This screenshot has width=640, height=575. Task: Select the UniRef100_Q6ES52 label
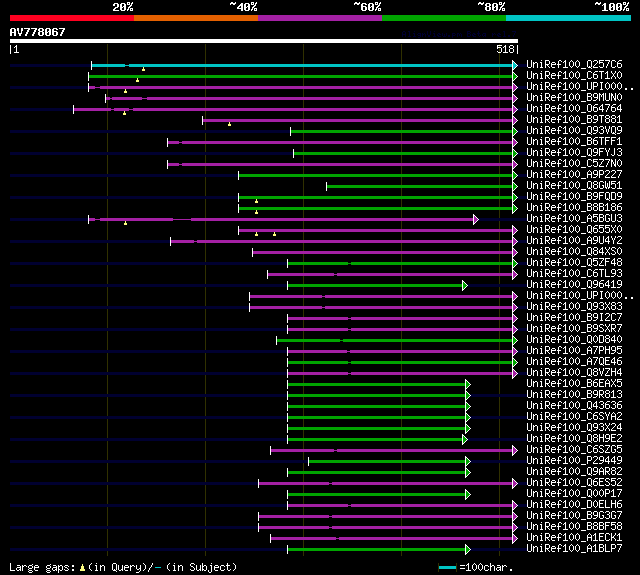[574, 483]
